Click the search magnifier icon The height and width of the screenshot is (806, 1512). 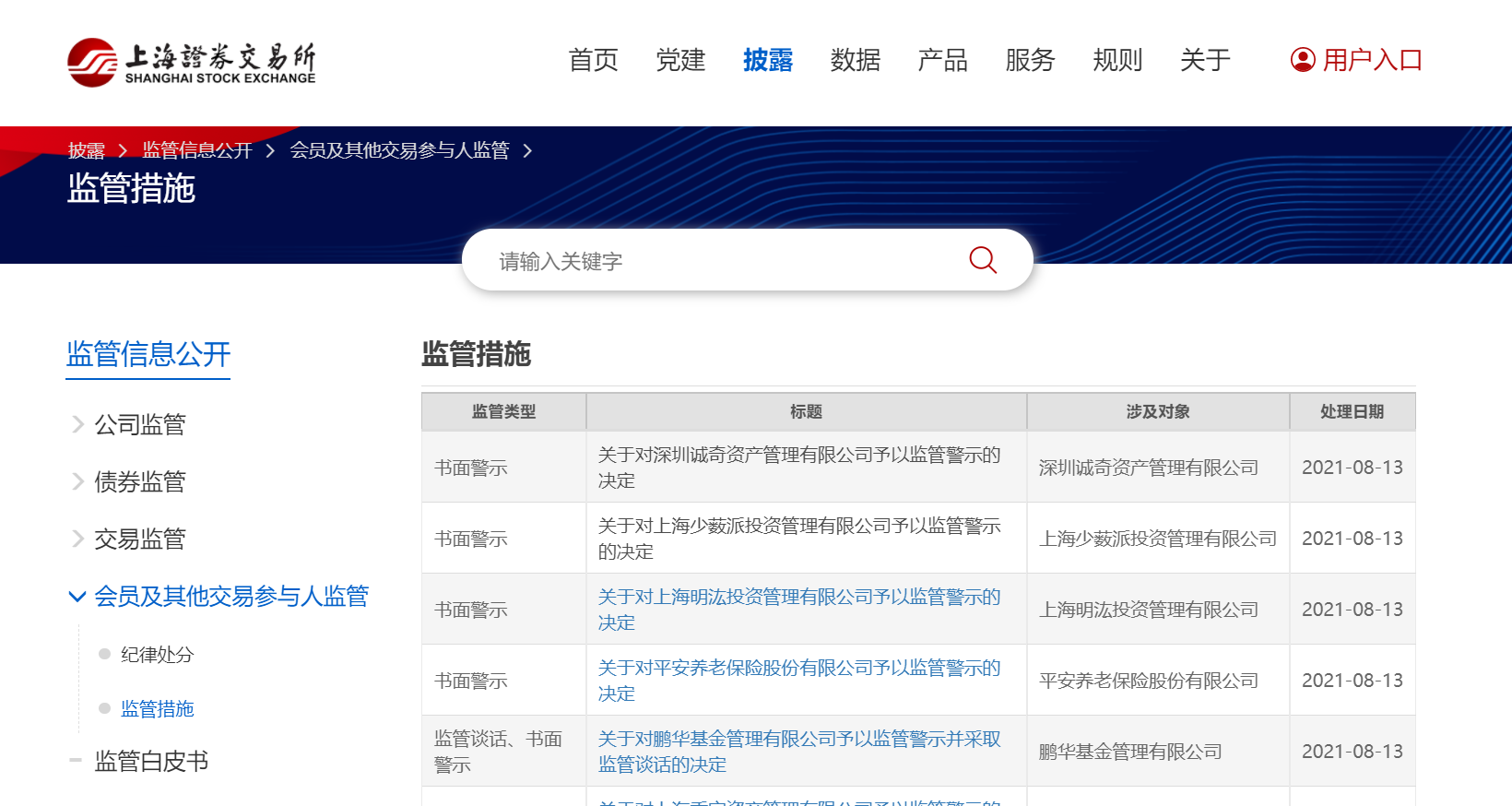[983, 260]
